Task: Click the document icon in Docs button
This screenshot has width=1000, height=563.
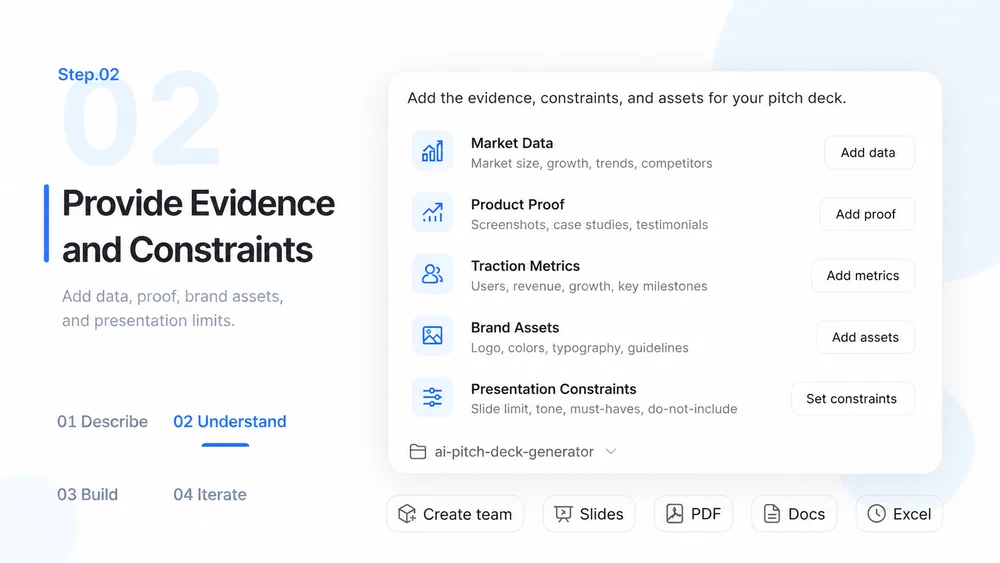Action: point(772,514)
